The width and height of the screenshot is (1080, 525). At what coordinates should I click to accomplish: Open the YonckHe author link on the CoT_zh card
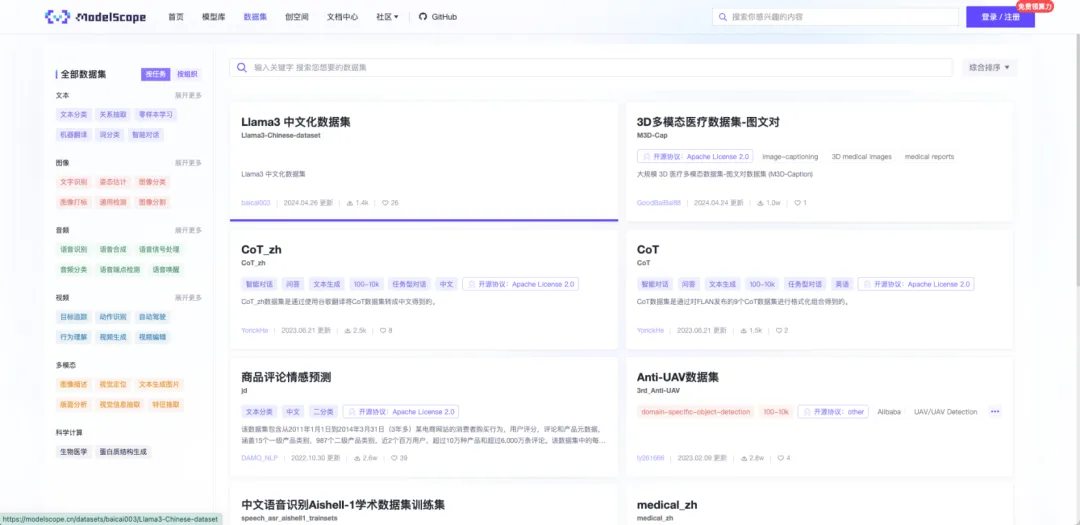[x=255, y=331]
